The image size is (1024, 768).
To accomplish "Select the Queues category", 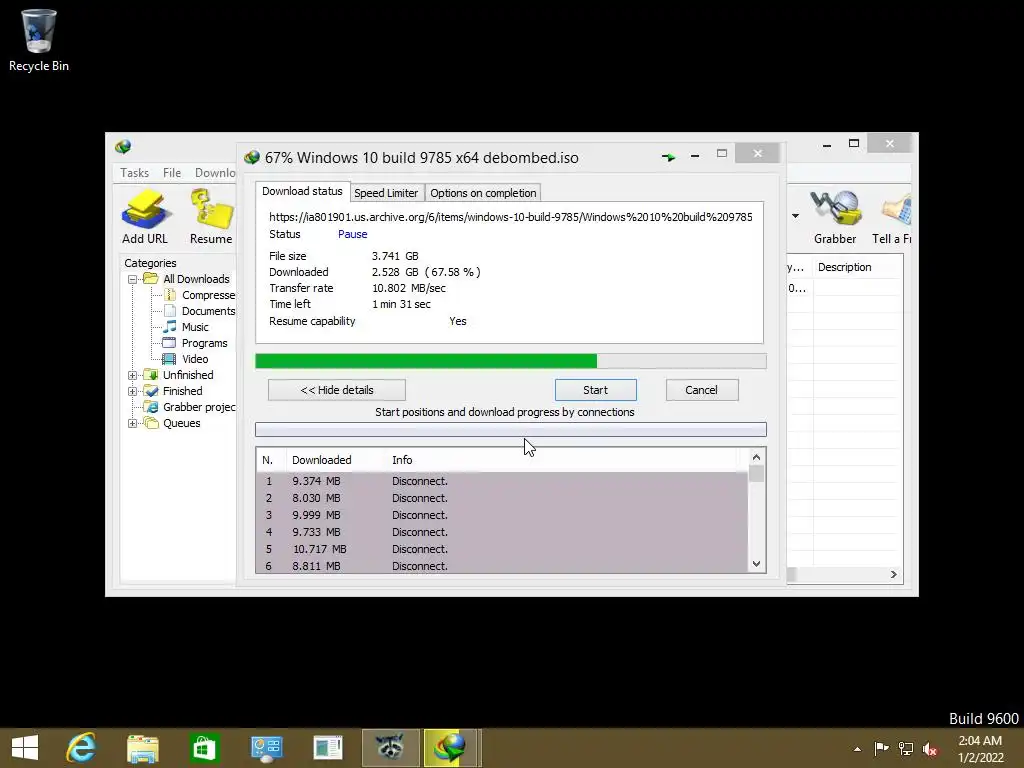I will pos(182,423).
